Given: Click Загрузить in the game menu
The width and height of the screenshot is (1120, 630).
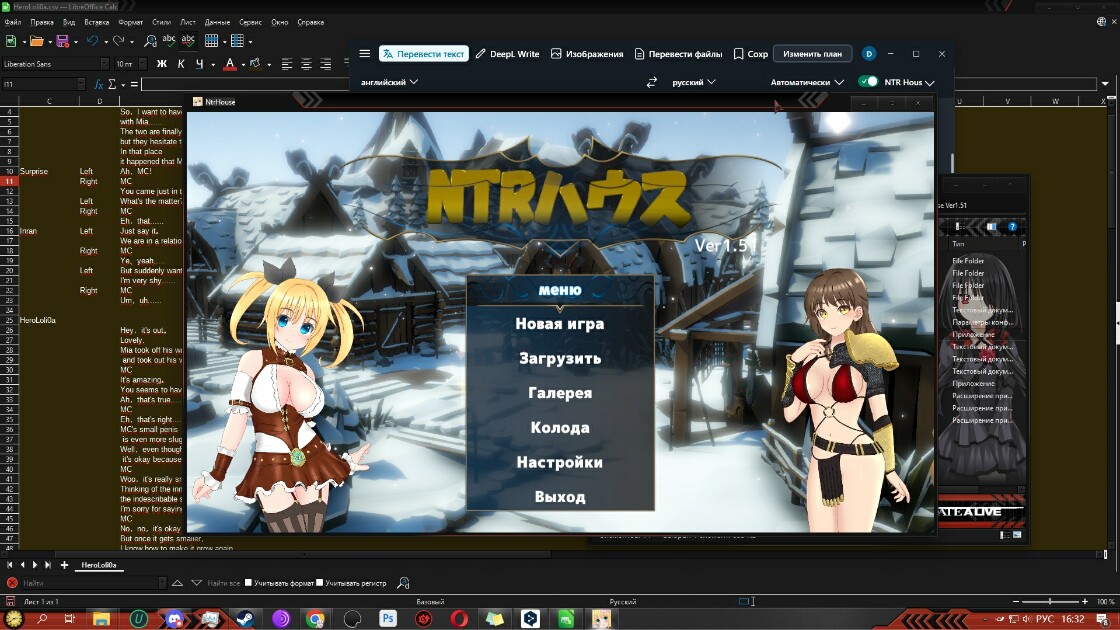Looking at the screenshot, I should 560,359.
